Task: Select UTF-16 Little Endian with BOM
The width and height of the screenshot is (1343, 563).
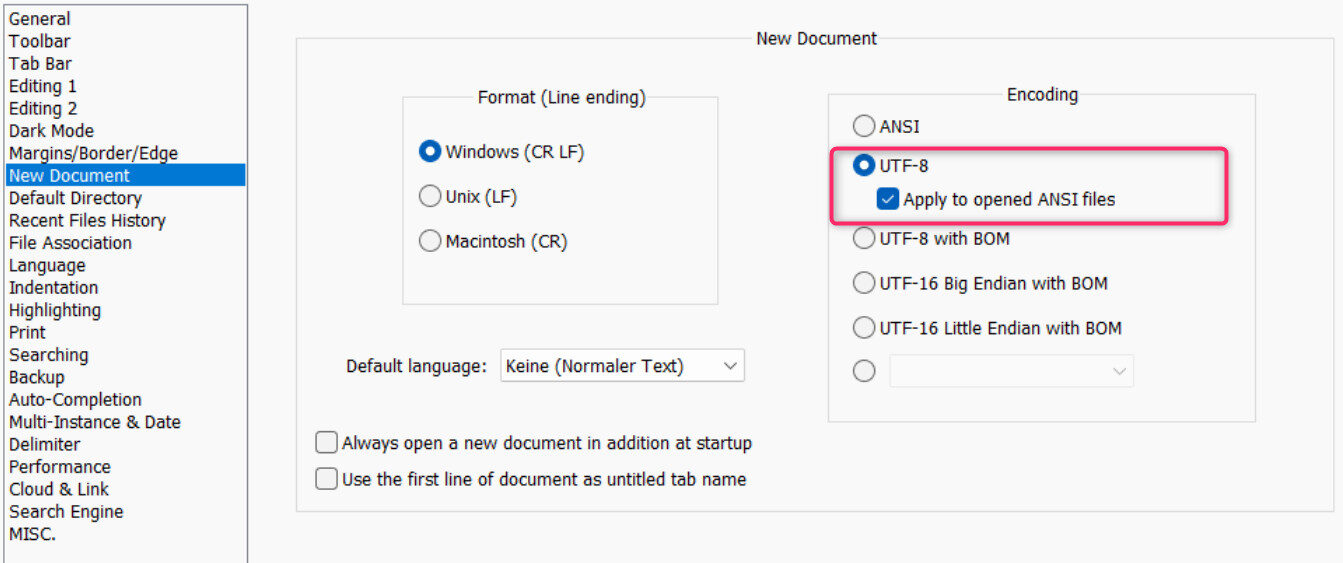Action: pyautogui.click(x=863, y=328)
